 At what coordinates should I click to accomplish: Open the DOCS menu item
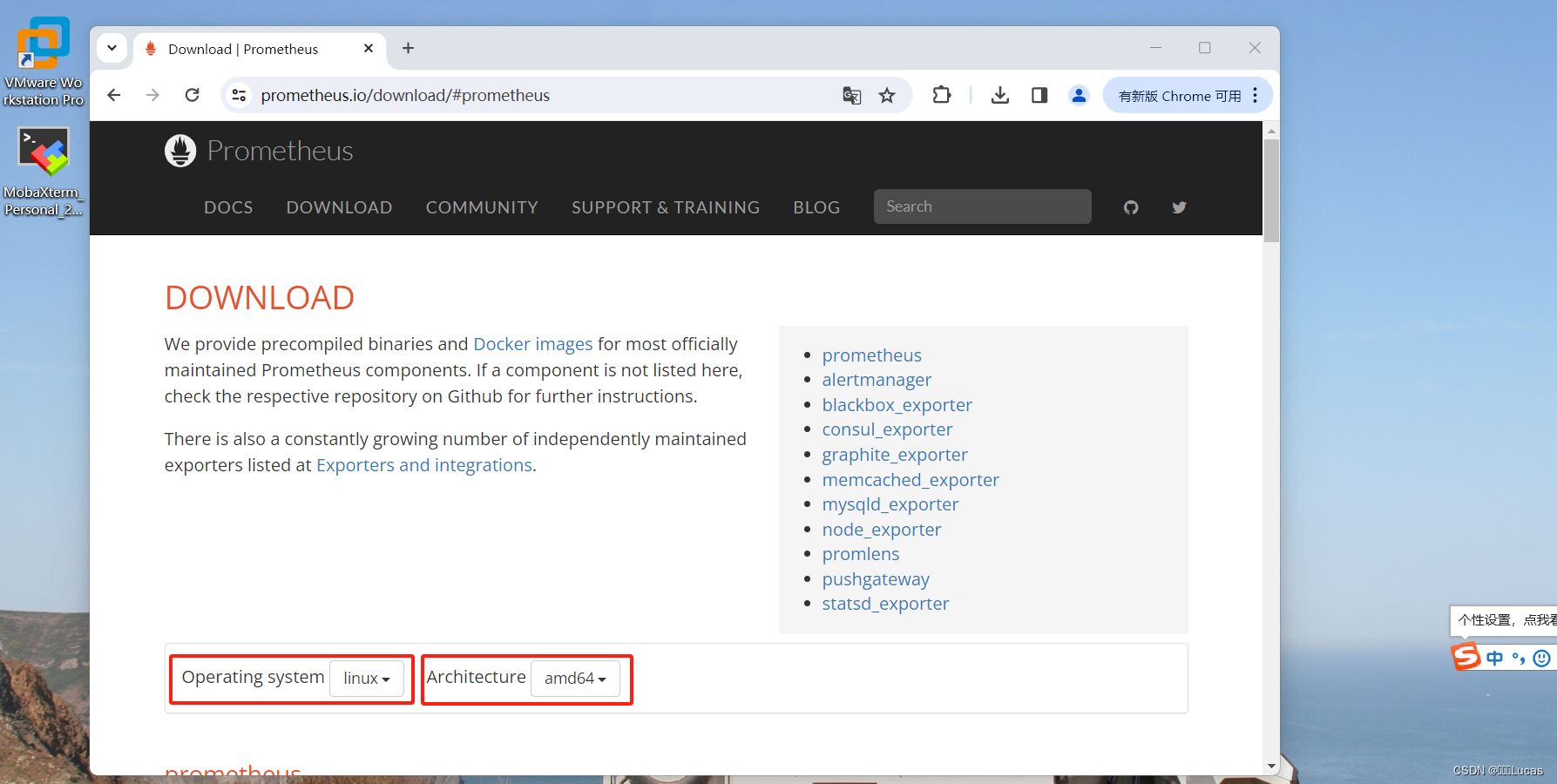tap(228, 207)
